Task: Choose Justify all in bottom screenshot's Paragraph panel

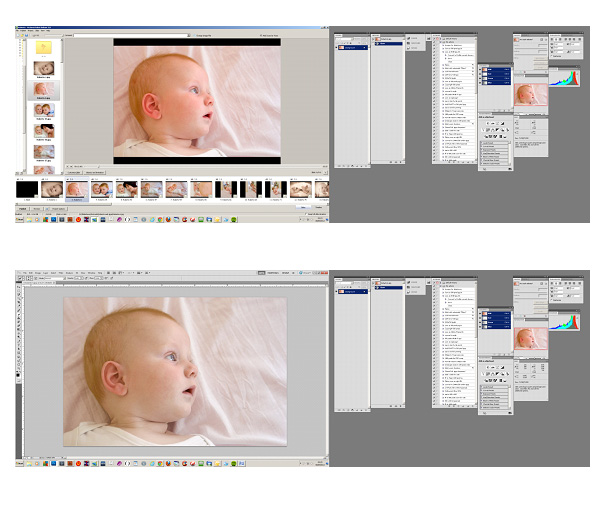Action: (580, 283)
